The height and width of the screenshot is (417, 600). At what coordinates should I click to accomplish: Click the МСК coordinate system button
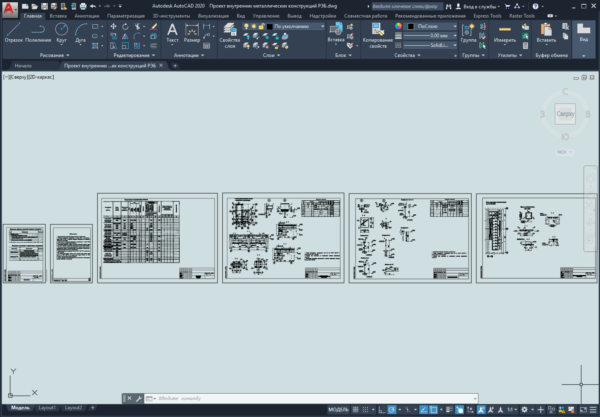point(564,152)
